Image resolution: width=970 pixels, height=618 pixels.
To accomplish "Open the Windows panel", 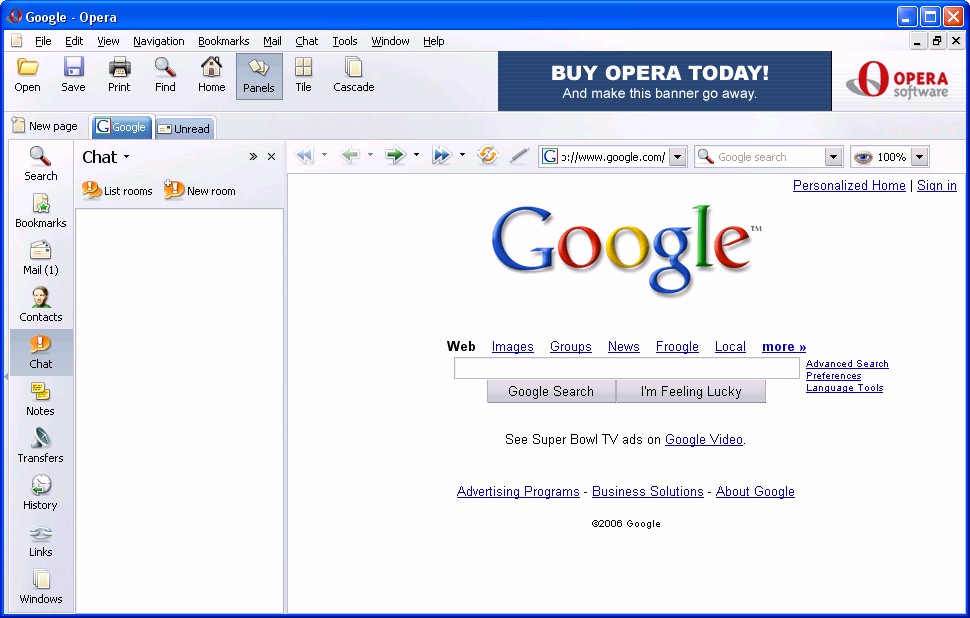I will pos(41,587).
